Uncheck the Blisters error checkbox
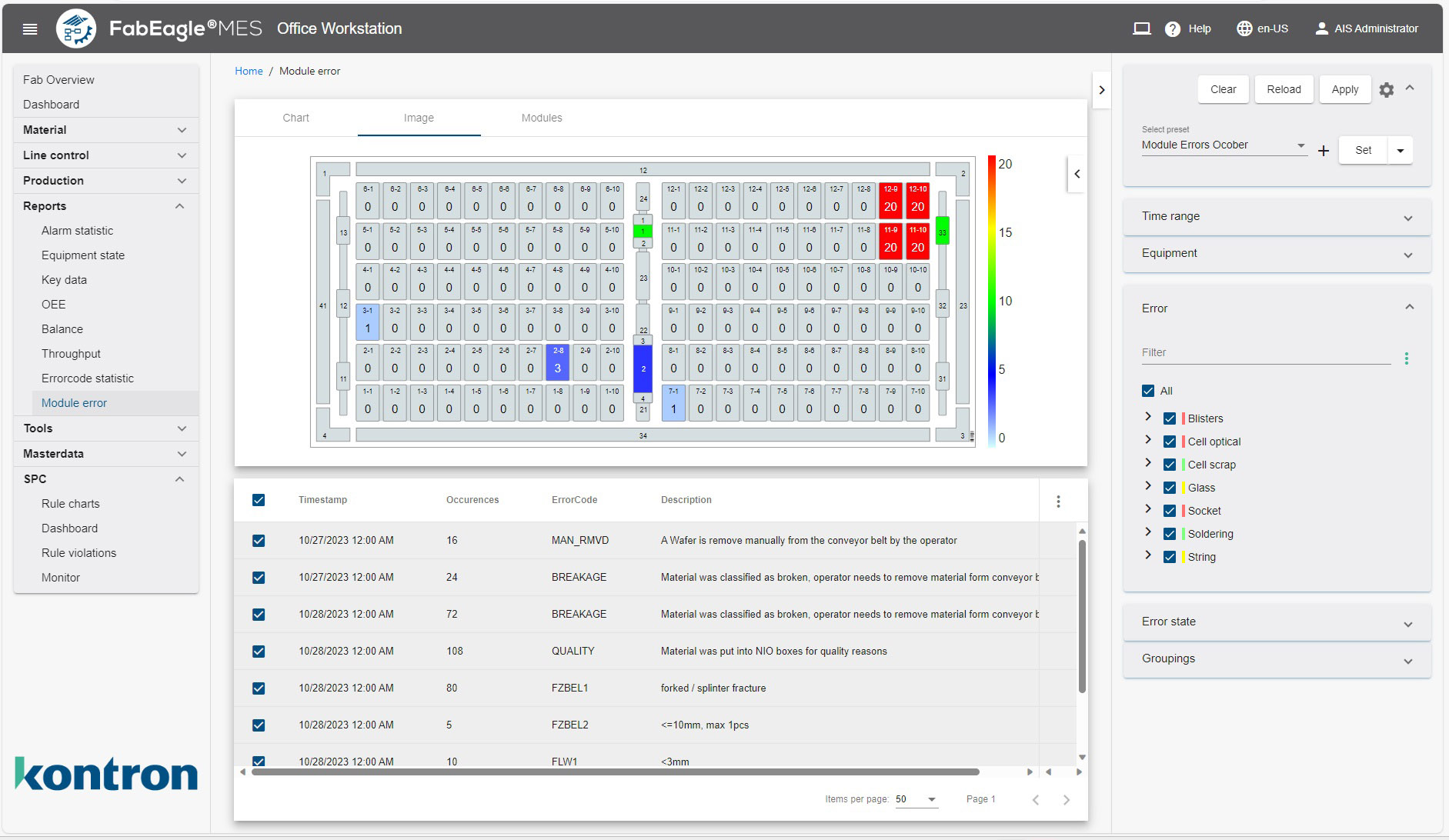 [x=1170, y=418]
